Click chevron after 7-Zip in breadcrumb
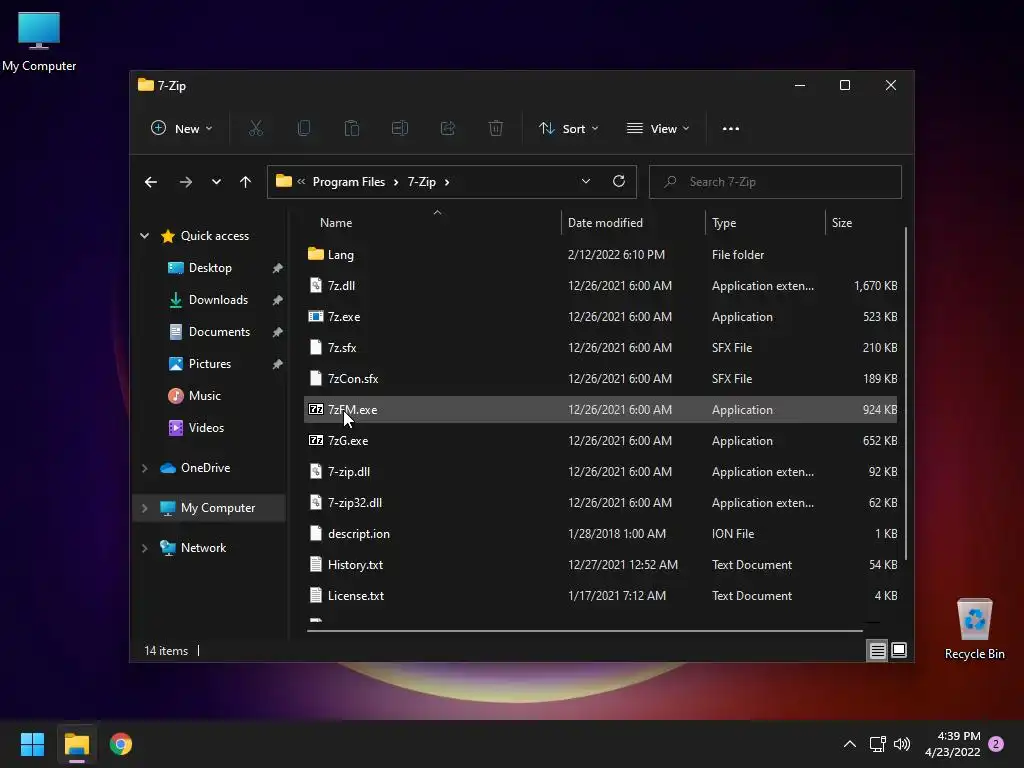1024x768 pixels. [x=447, y=182]
